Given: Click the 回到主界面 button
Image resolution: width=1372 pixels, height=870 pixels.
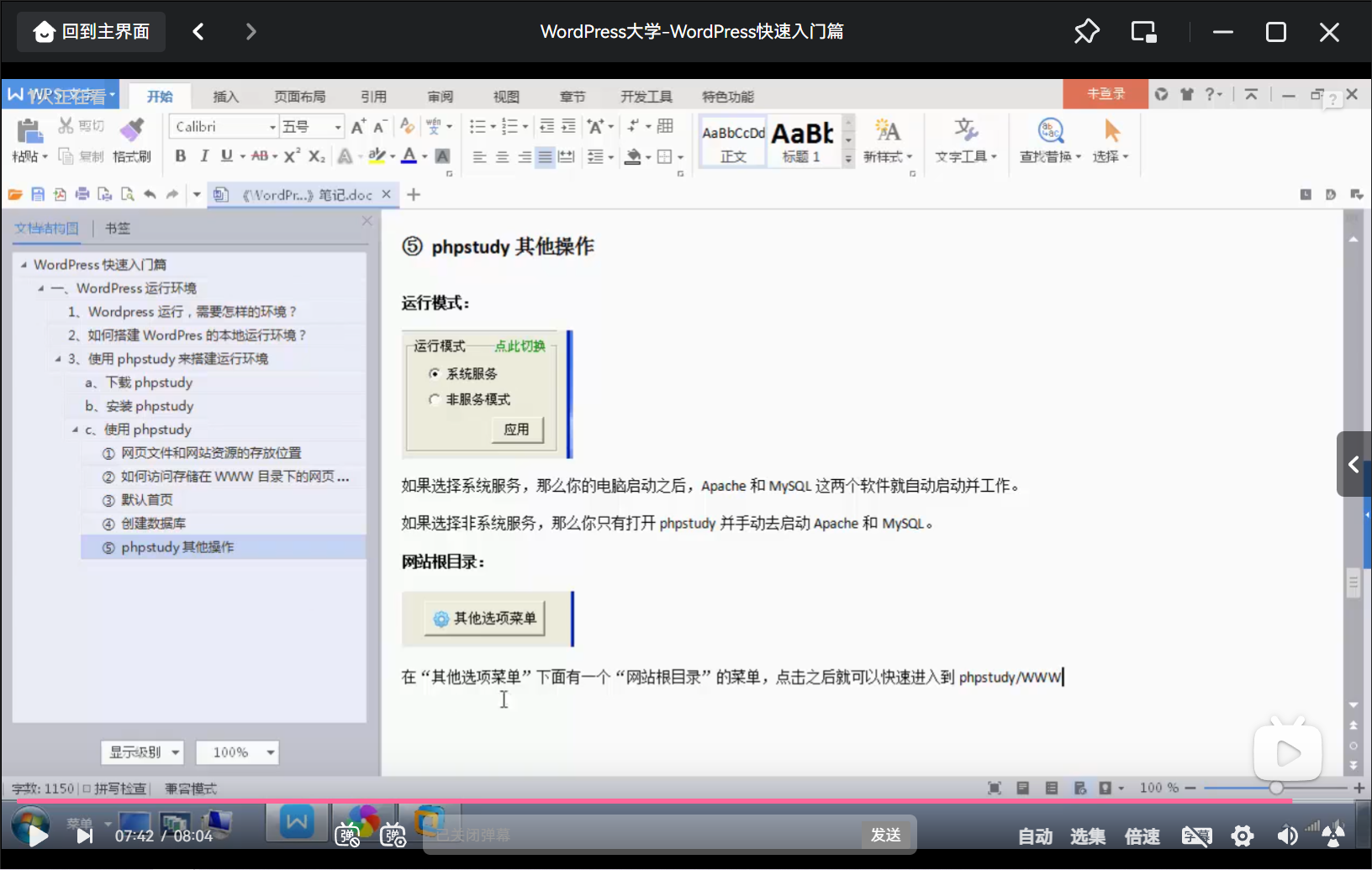Looking at the screenshot, I should (x=91, y=32).
